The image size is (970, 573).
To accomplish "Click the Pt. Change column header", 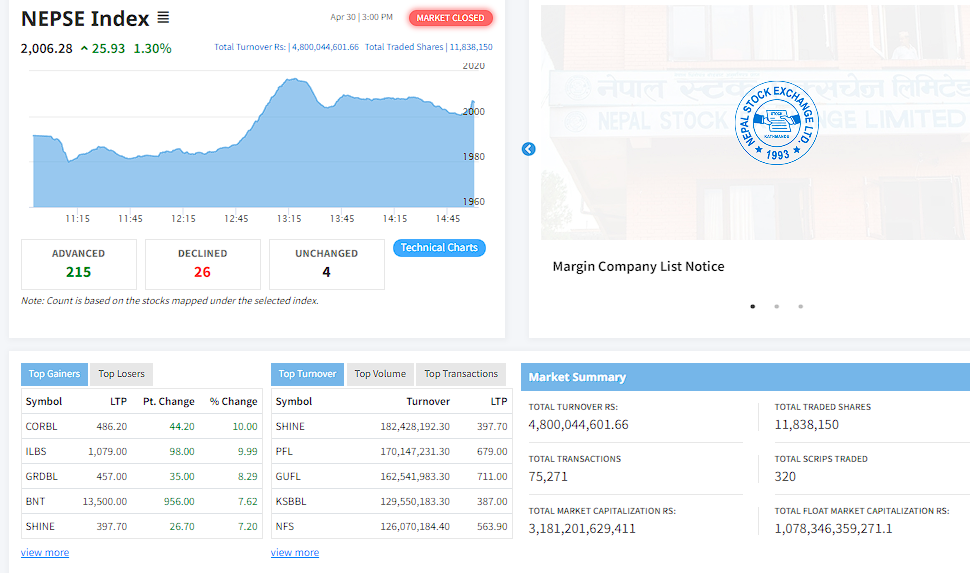I will pyautogui.click(x=169, y=402).
